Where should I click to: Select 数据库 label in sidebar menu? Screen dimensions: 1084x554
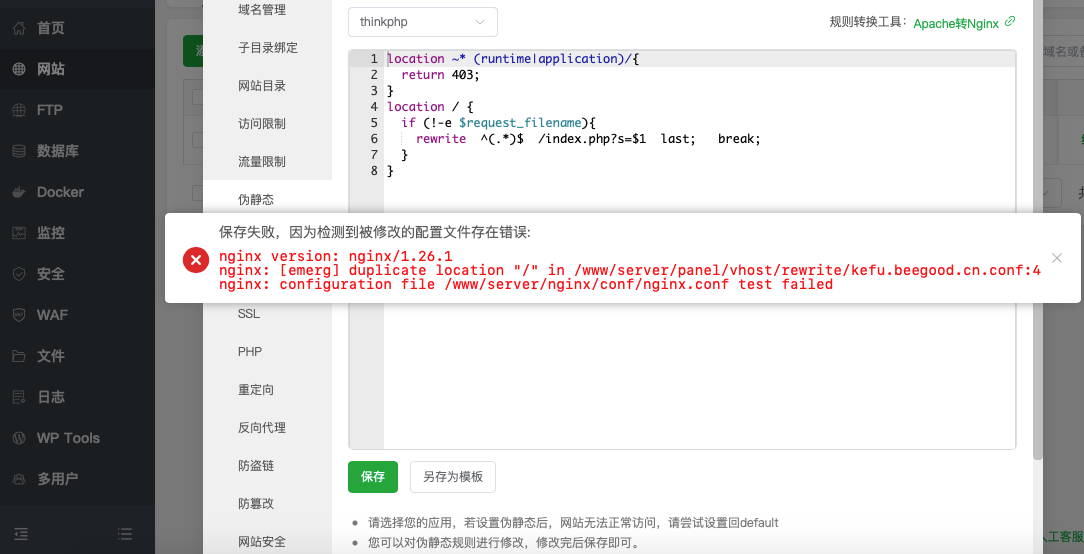coord(58,151)
